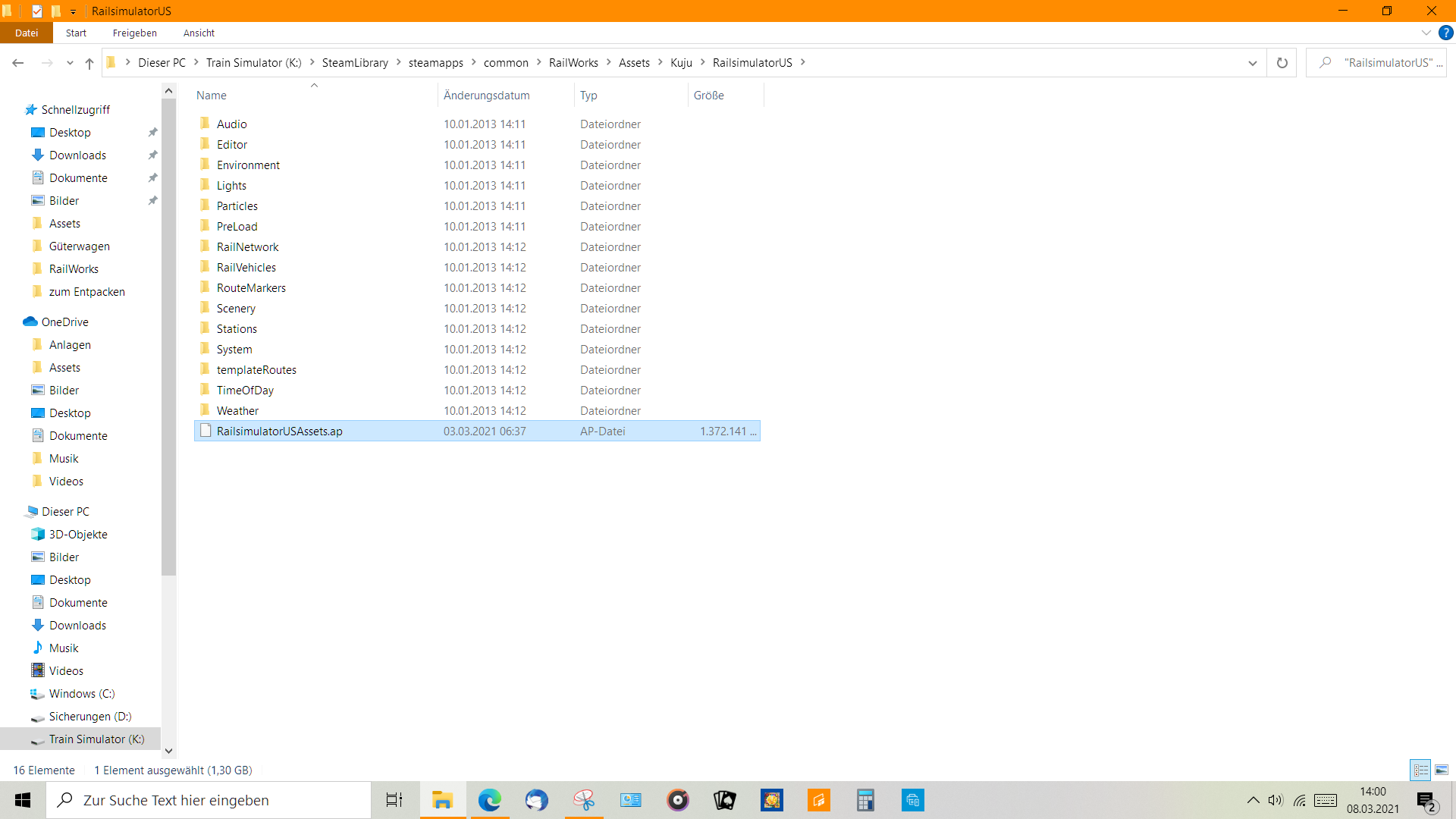The width and height of the screenshot is (1456, 819).
Task: Click Kuju in the breadcrumb path
Action: click(681, 63)
